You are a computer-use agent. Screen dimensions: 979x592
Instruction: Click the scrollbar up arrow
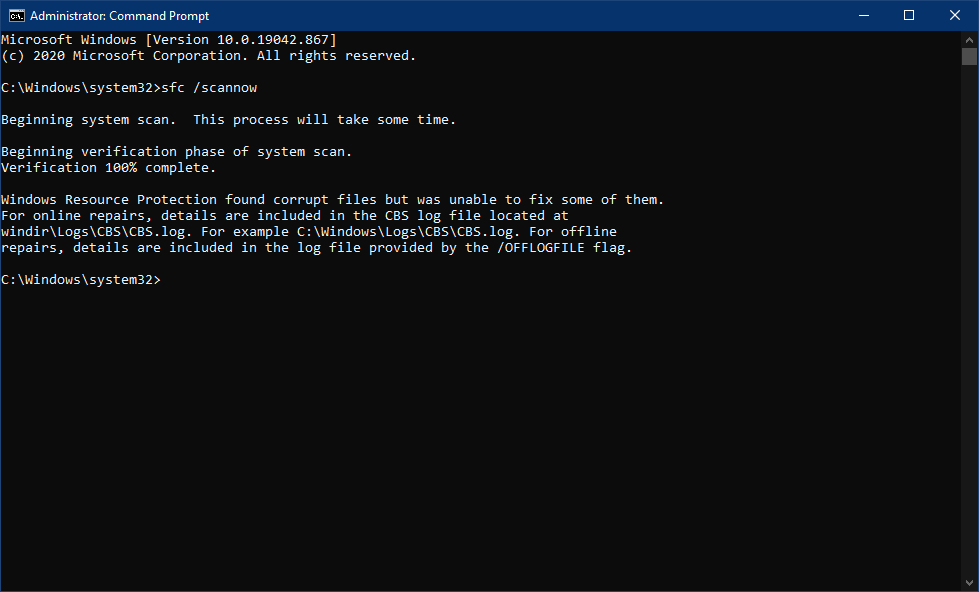pos(969,39)
